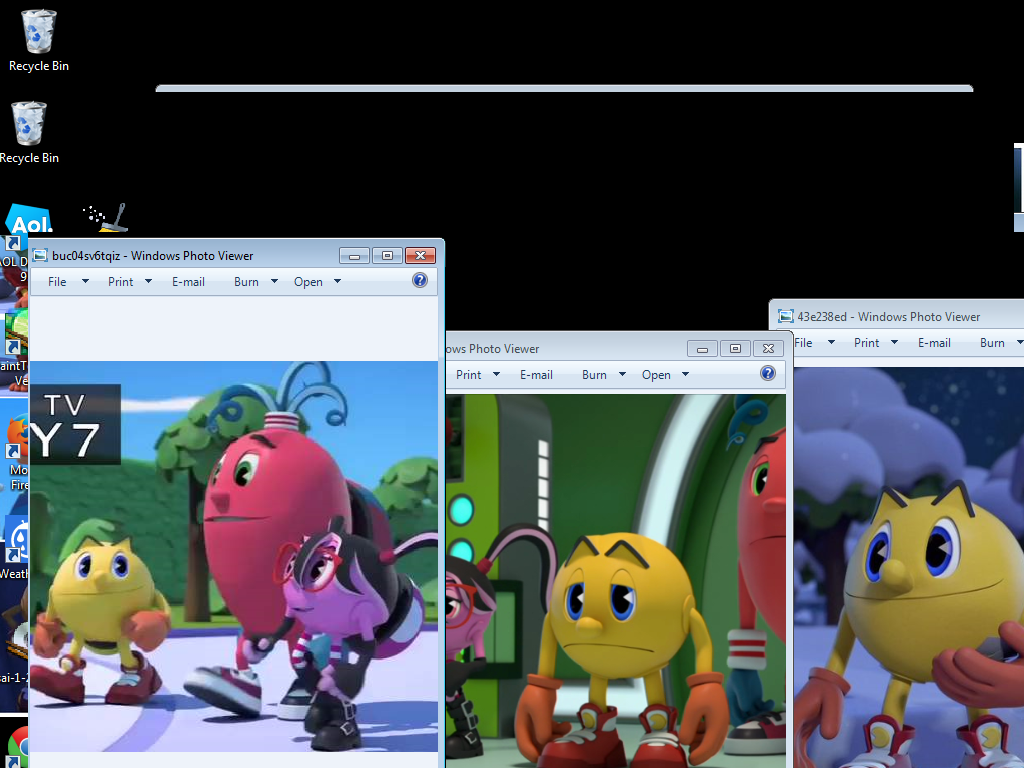The image size is (1024, 768).
Task: Expand Burn arrow in the middle Photo Viewer
Action: pyautogui.click(x=622, y=374)
